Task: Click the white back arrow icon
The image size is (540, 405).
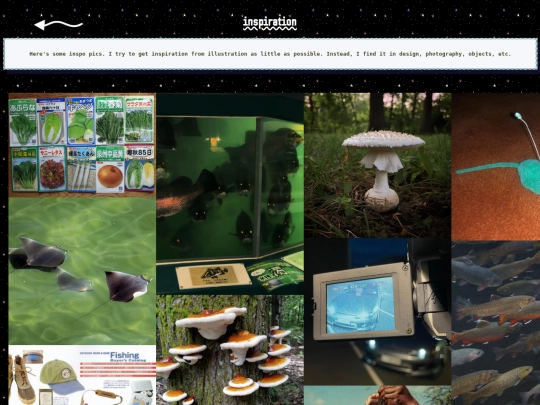Action: tap(59, 24)
